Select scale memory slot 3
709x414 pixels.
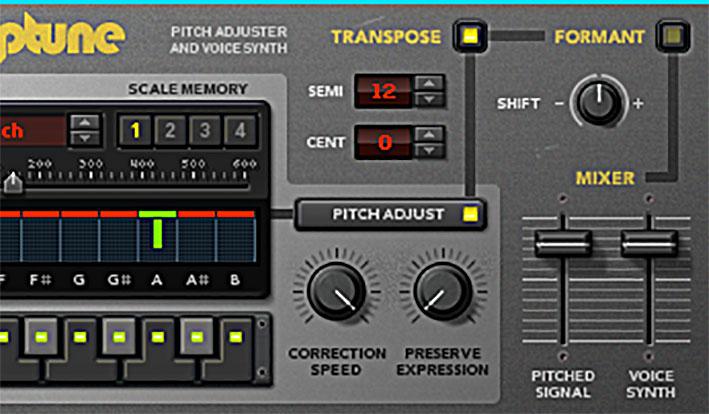pyautogui.click(x=205, y=131)
